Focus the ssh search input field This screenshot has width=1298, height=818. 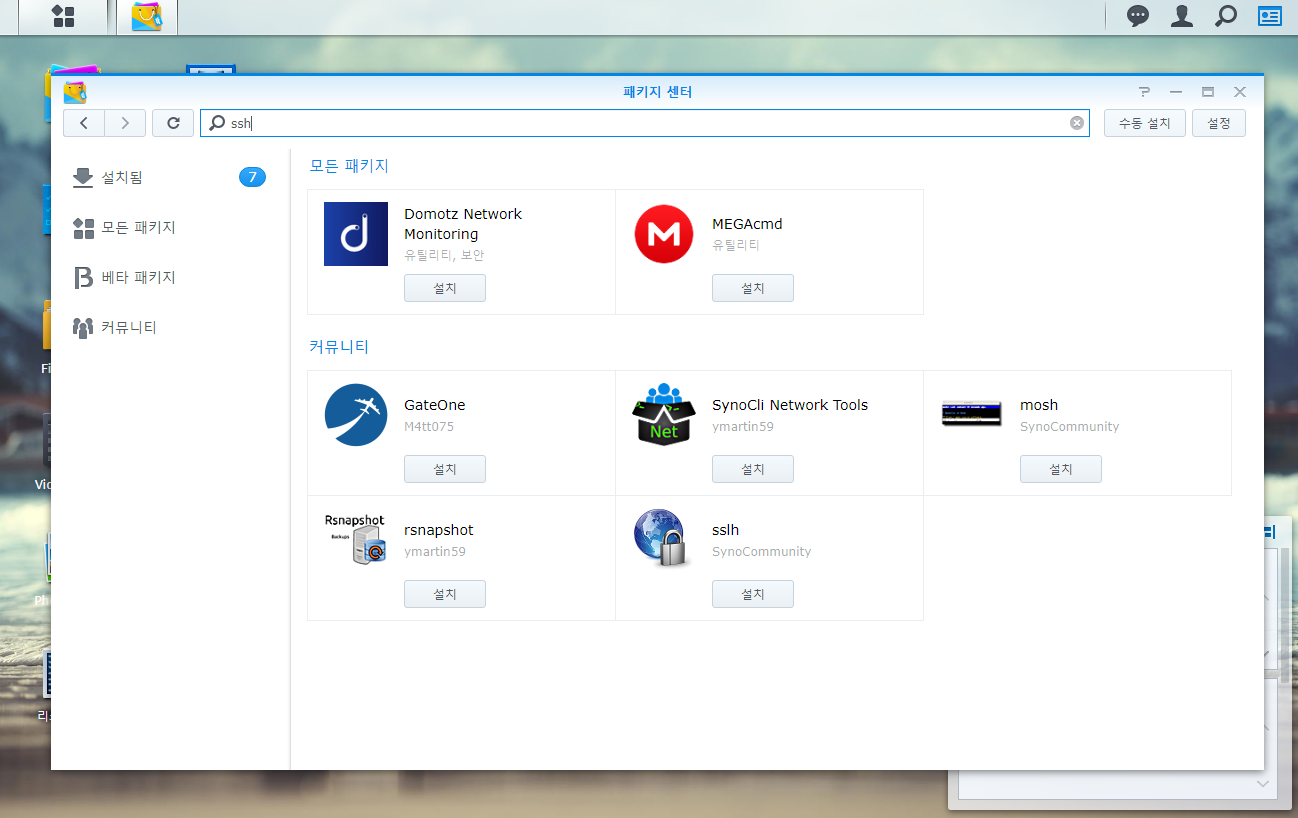[645, 123]
